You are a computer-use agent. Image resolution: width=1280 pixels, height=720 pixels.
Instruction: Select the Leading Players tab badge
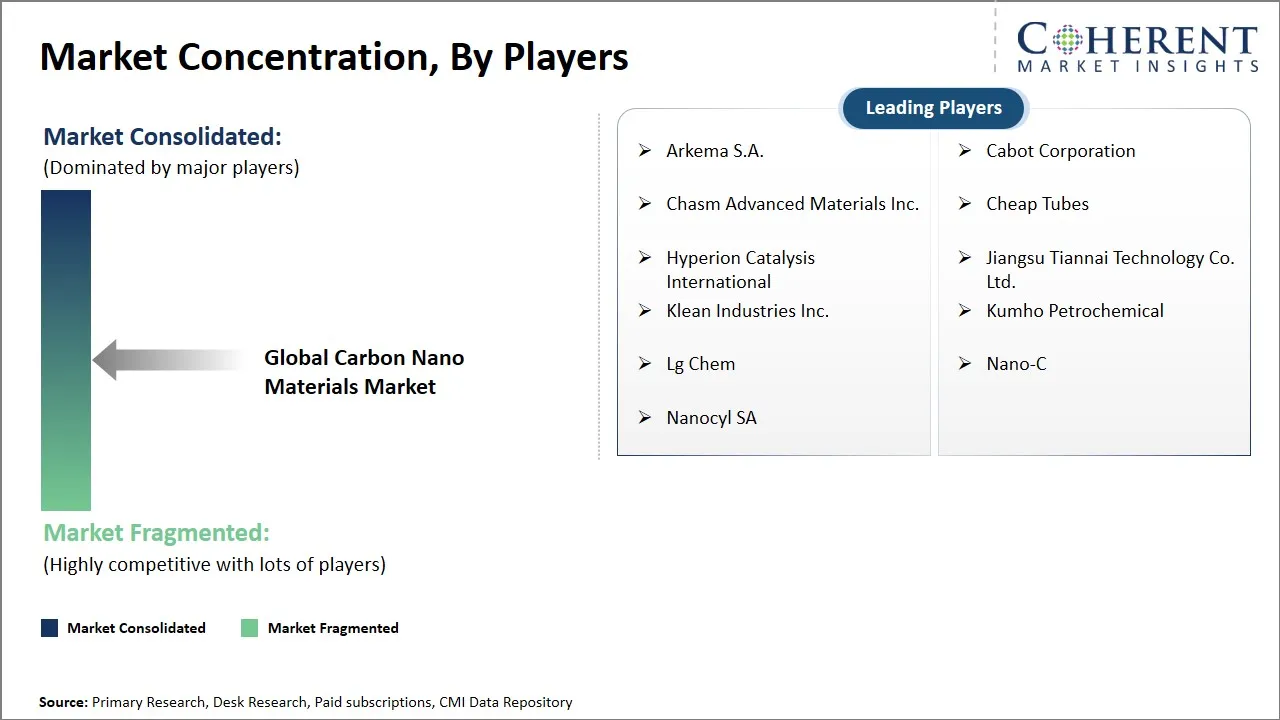coord(933,108)
